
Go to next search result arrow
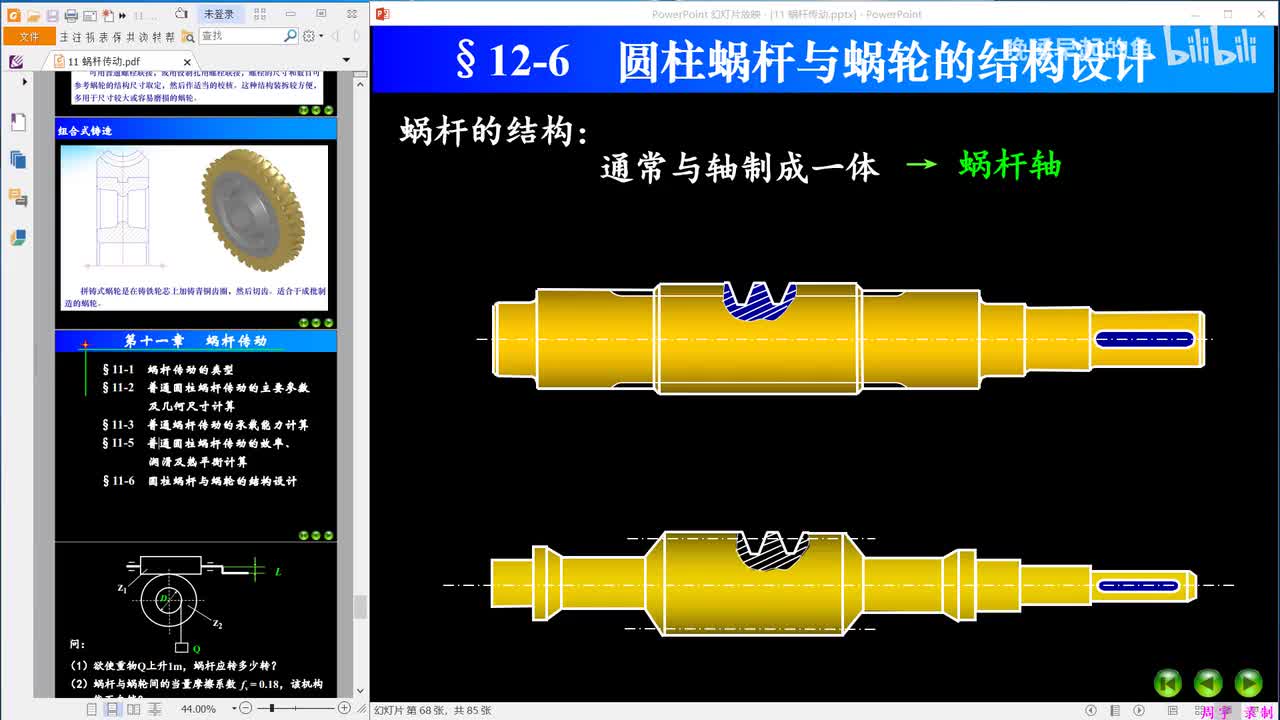(x=356, y=36)
